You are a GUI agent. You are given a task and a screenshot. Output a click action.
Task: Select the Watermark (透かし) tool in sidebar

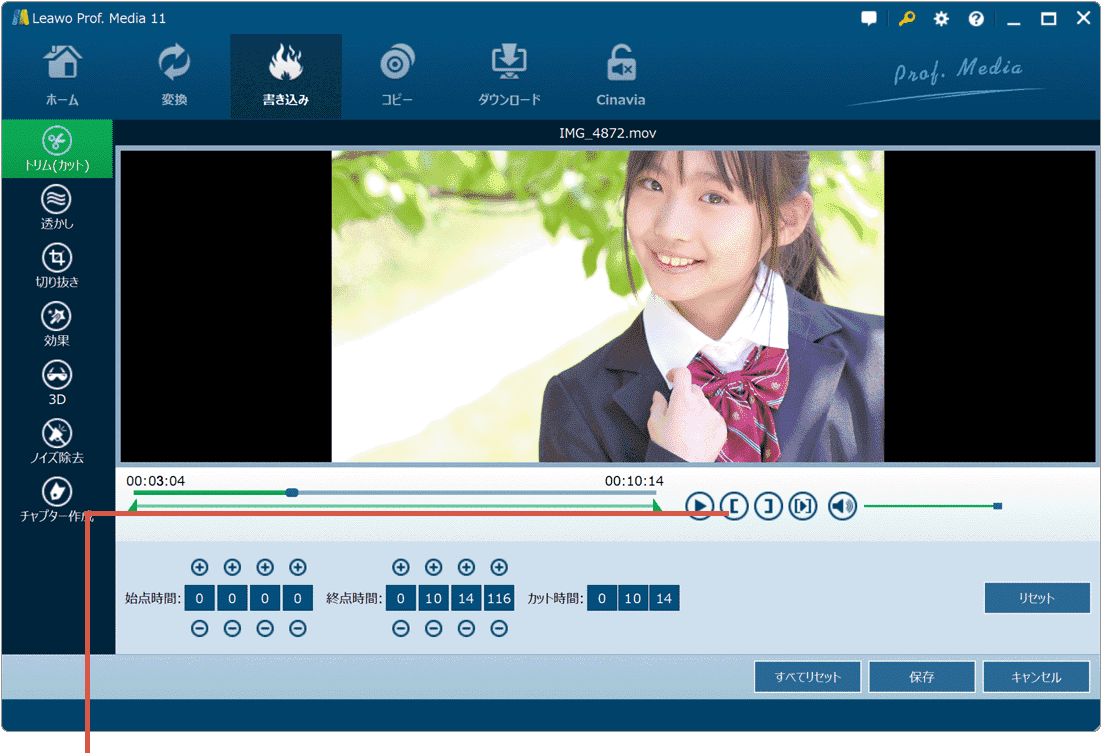(x=57, y=207)
